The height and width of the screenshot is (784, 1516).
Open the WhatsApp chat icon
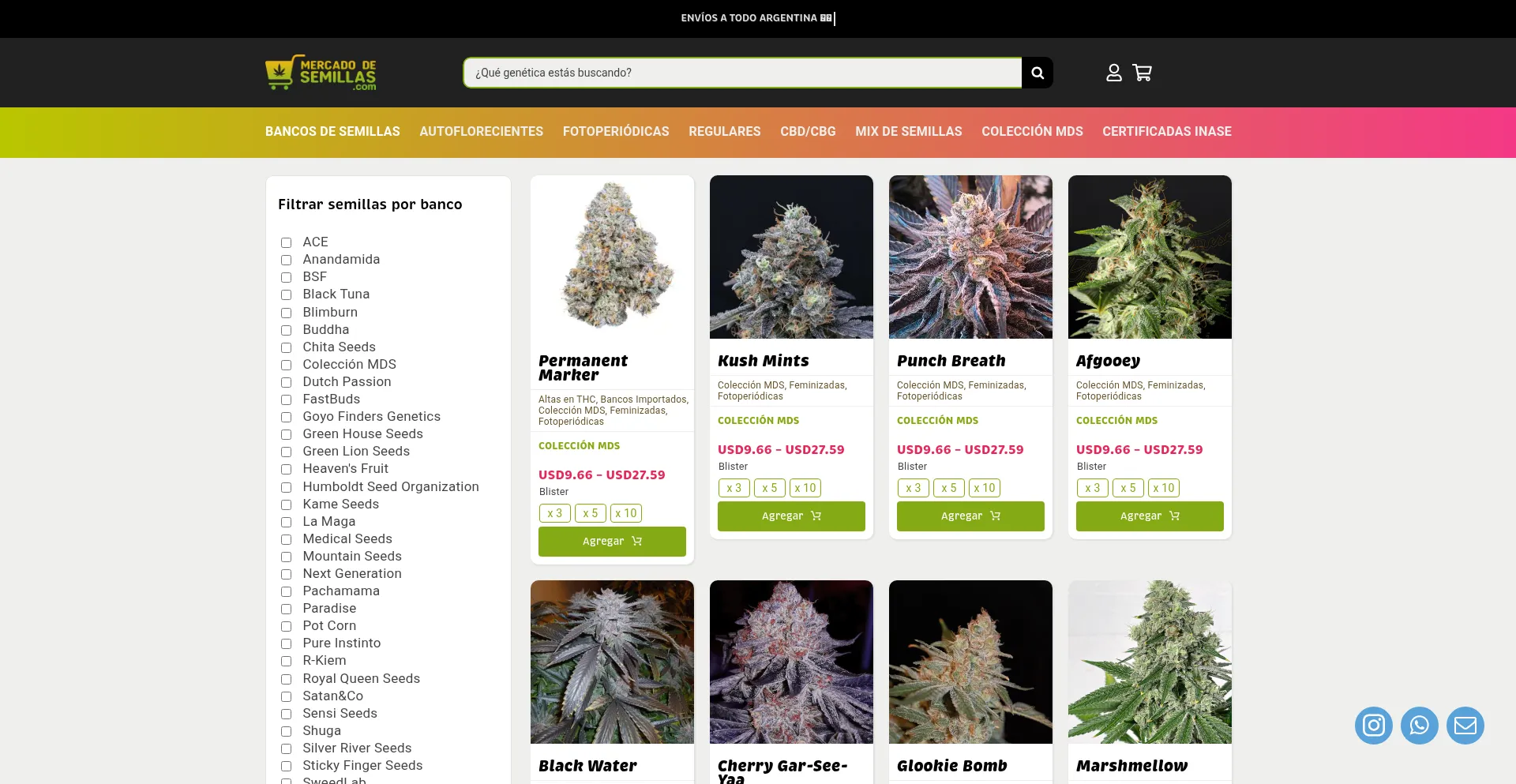1420,725
